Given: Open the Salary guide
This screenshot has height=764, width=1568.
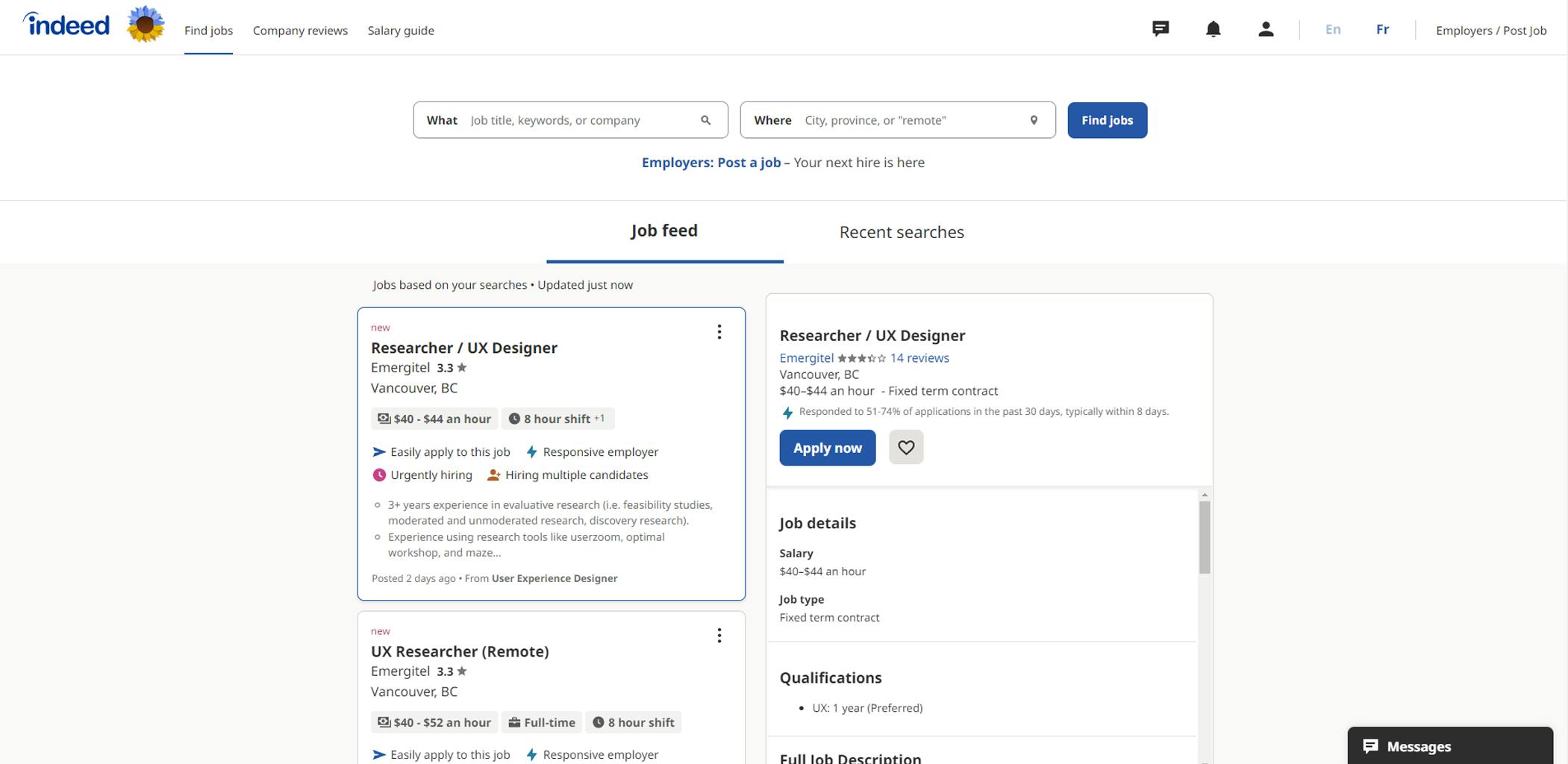Looking at the screenshot, I should click(401, 31).
